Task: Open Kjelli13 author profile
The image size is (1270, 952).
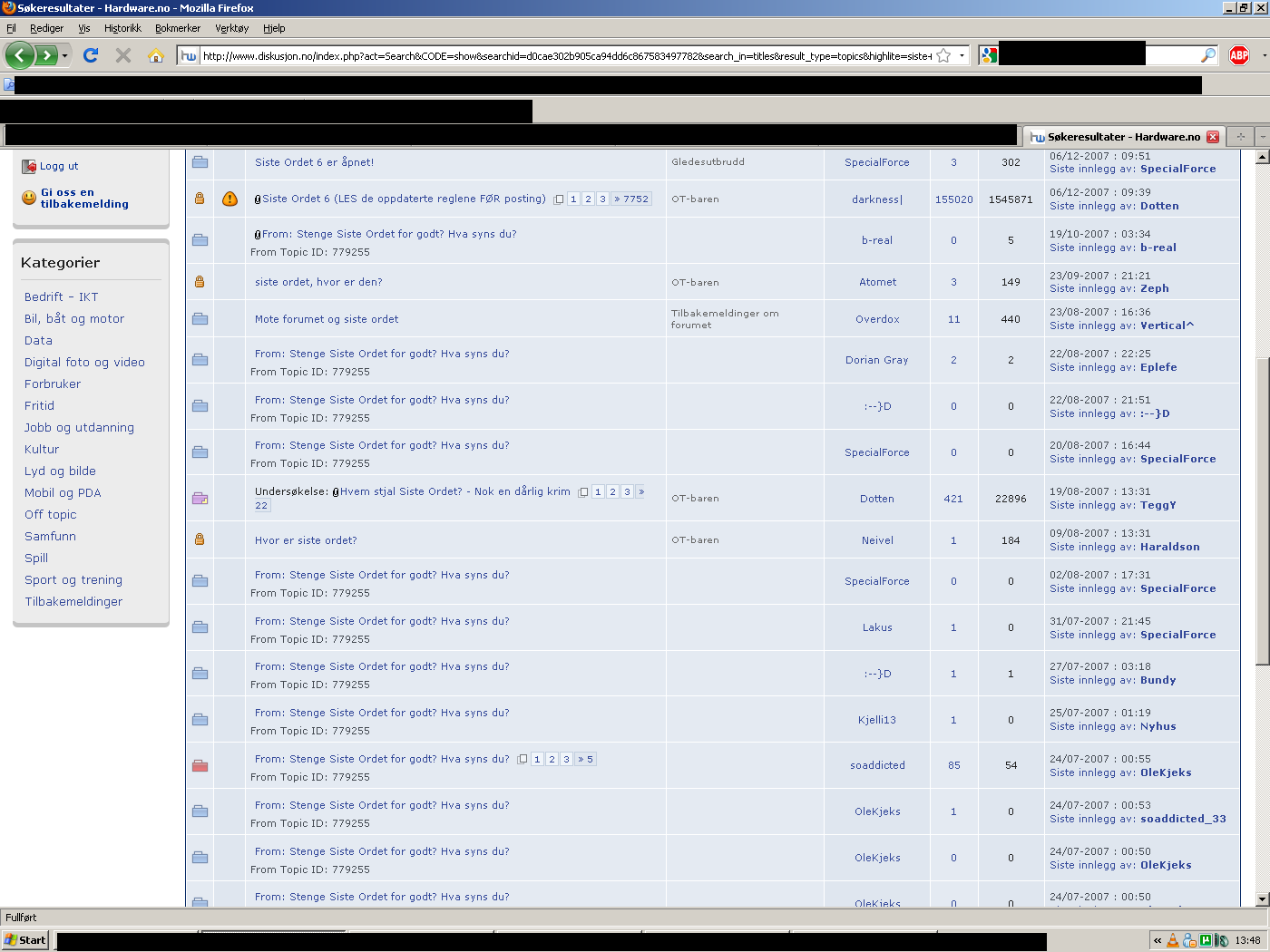Action: [x=877, y=720]
